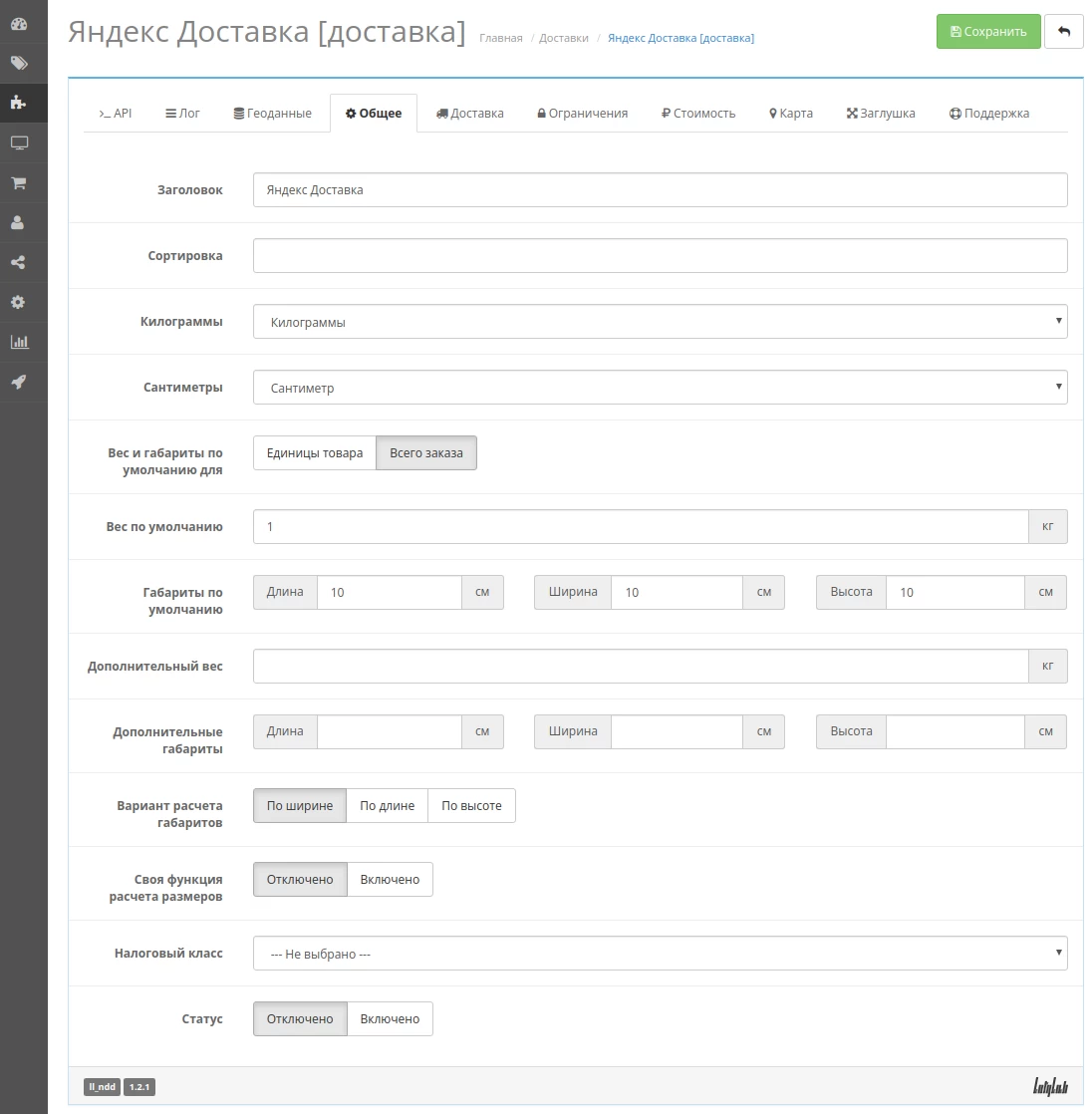
Task: Switch to the Лог tab
Action: click(182, 113)
